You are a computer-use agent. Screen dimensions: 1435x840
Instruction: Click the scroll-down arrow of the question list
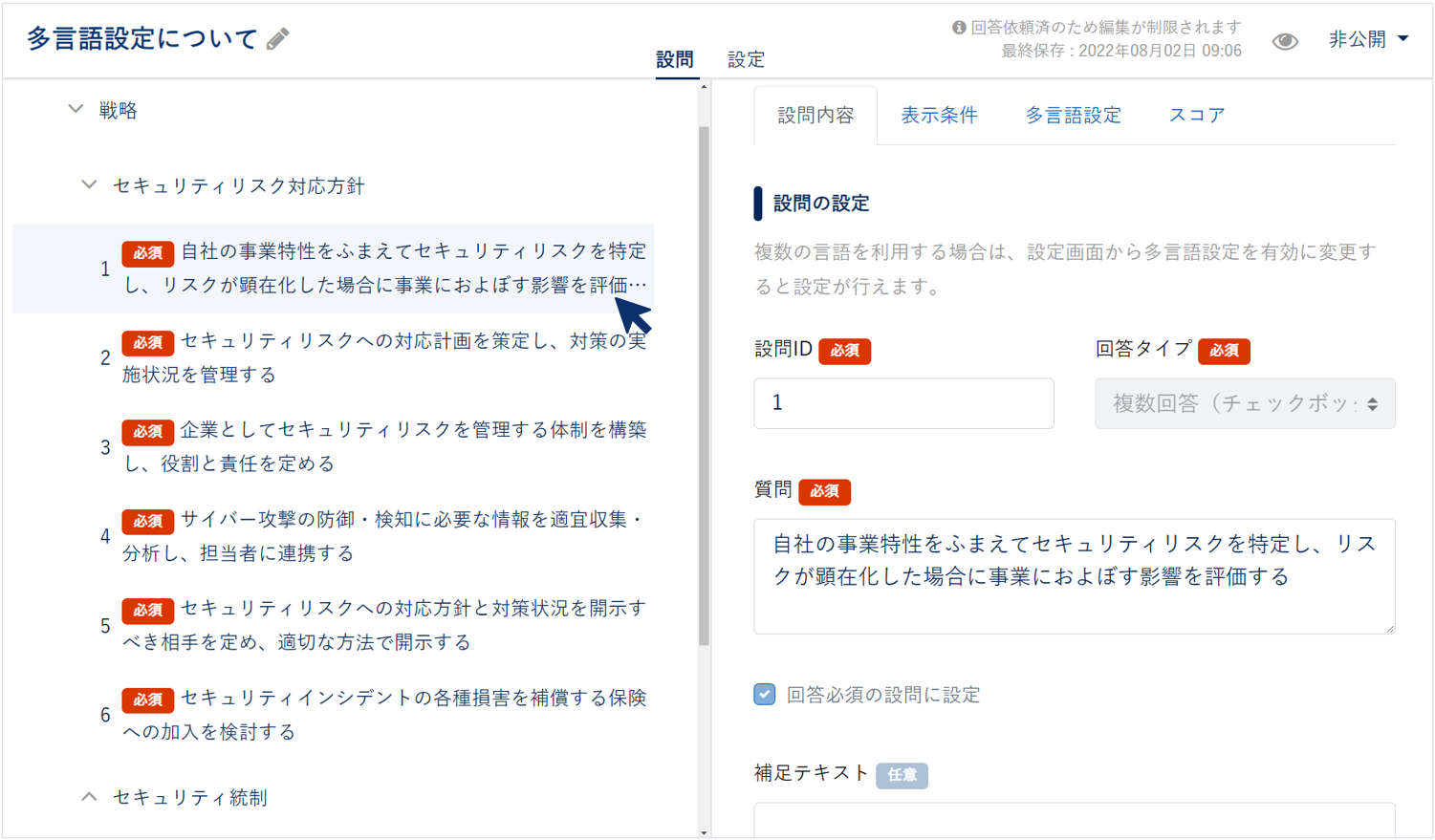(x=704, y=832)
